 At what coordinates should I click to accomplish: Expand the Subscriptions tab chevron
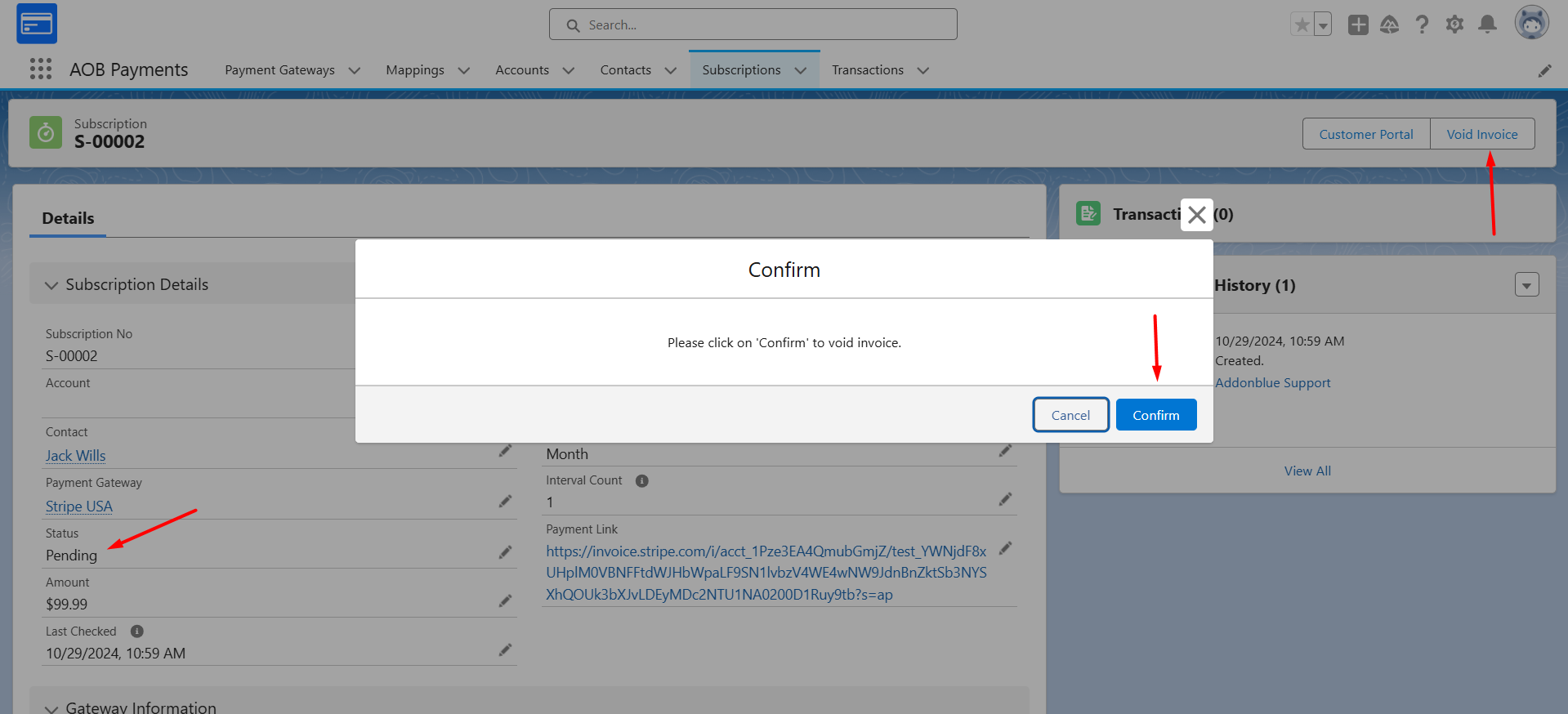[x=801, y=71]
